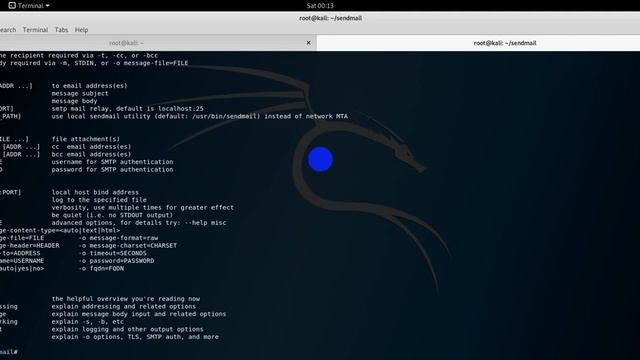Click the shell prompt at the bottom
640x360 pixels.
[x=9, y=352]
